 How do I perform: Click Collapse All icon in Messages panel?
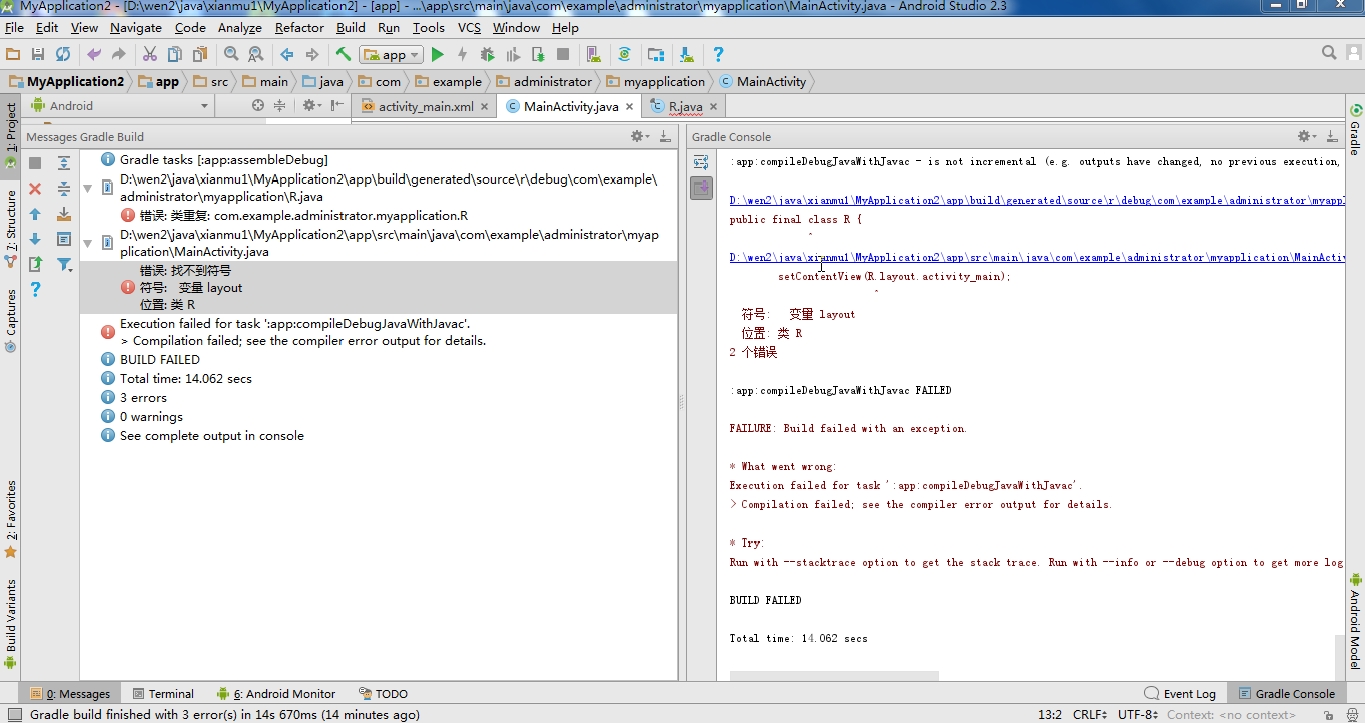(x=64, y=188)
